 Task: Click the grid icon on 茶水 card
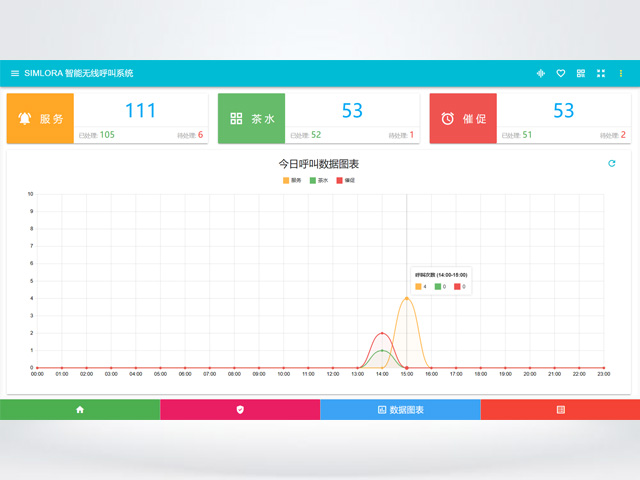[x=236, y=118]
